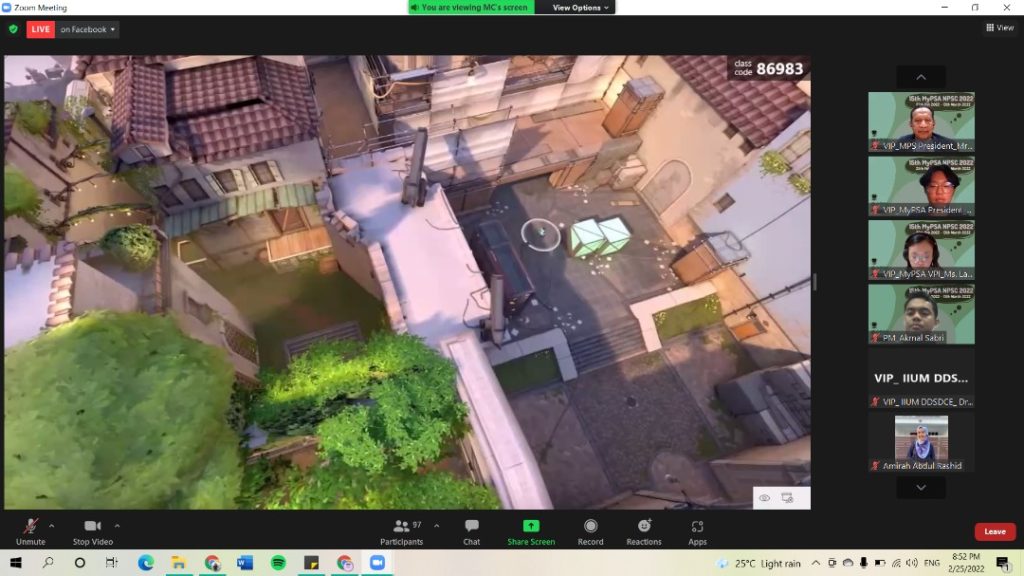Select Amirah Abdul Rashid's video thumbnail

(921, 438)
